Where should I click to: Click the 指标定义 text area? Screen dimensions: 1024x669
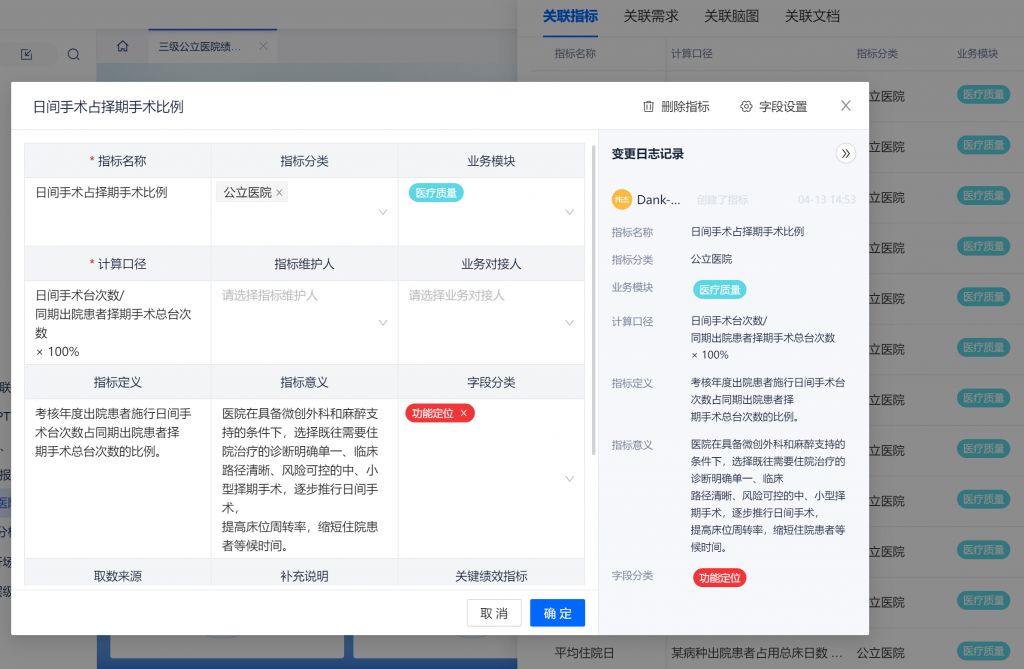[118, 479]
